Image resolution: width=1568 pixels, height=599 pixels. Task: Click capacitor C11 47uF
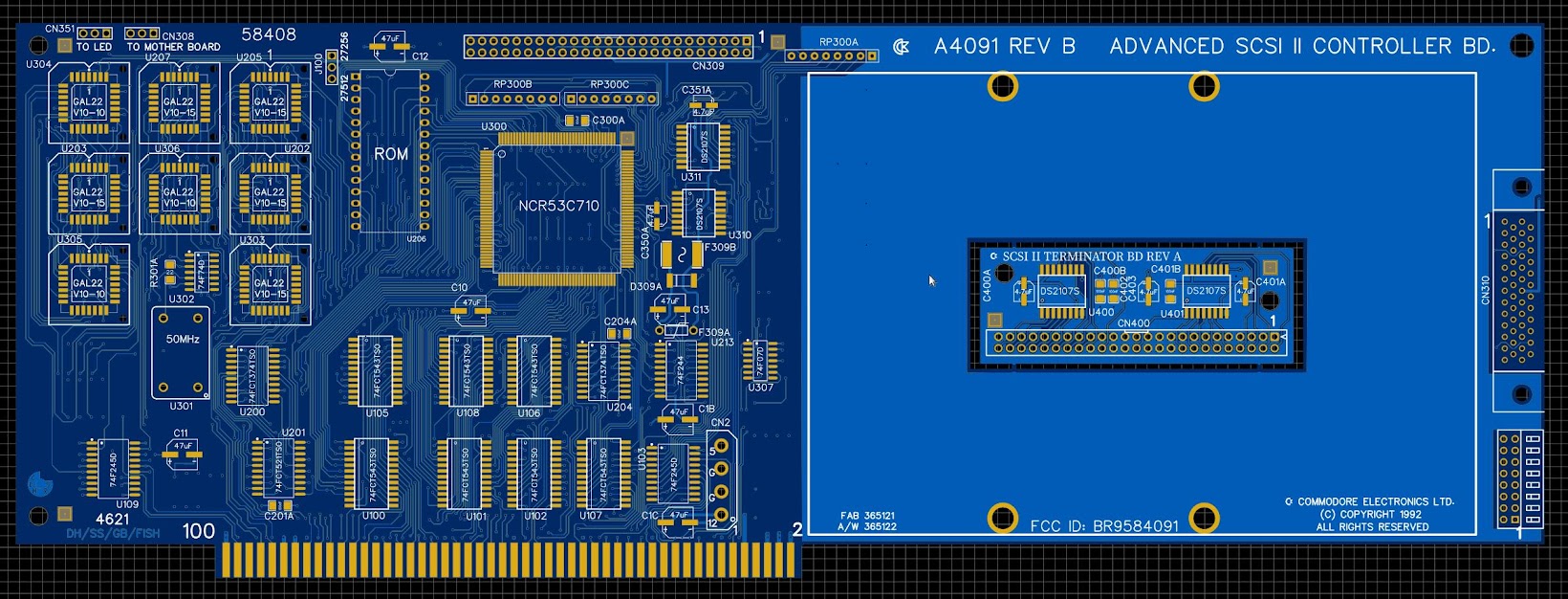point(182,454)
